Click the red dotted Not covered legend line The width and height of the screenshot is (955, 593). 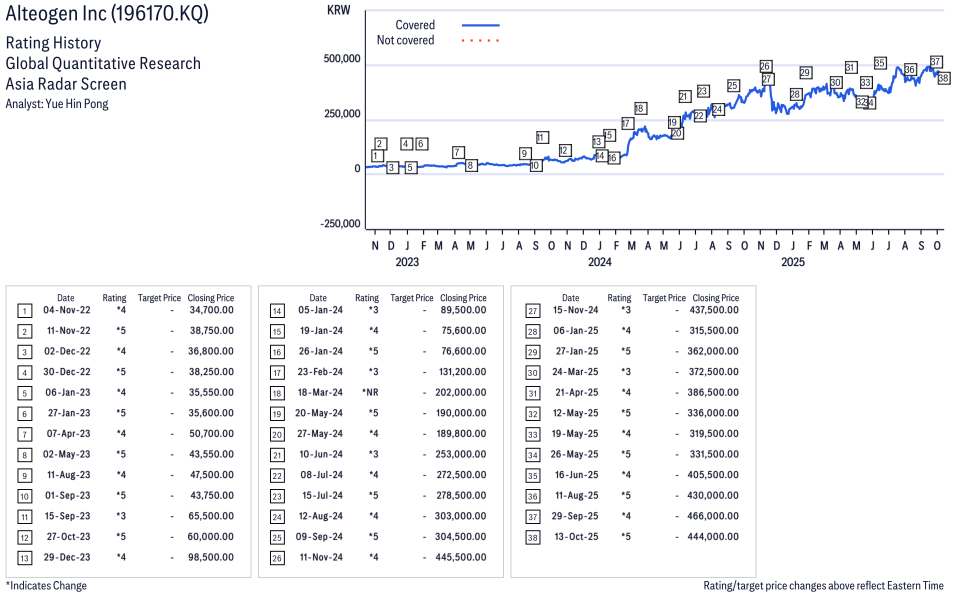(480, 41)
